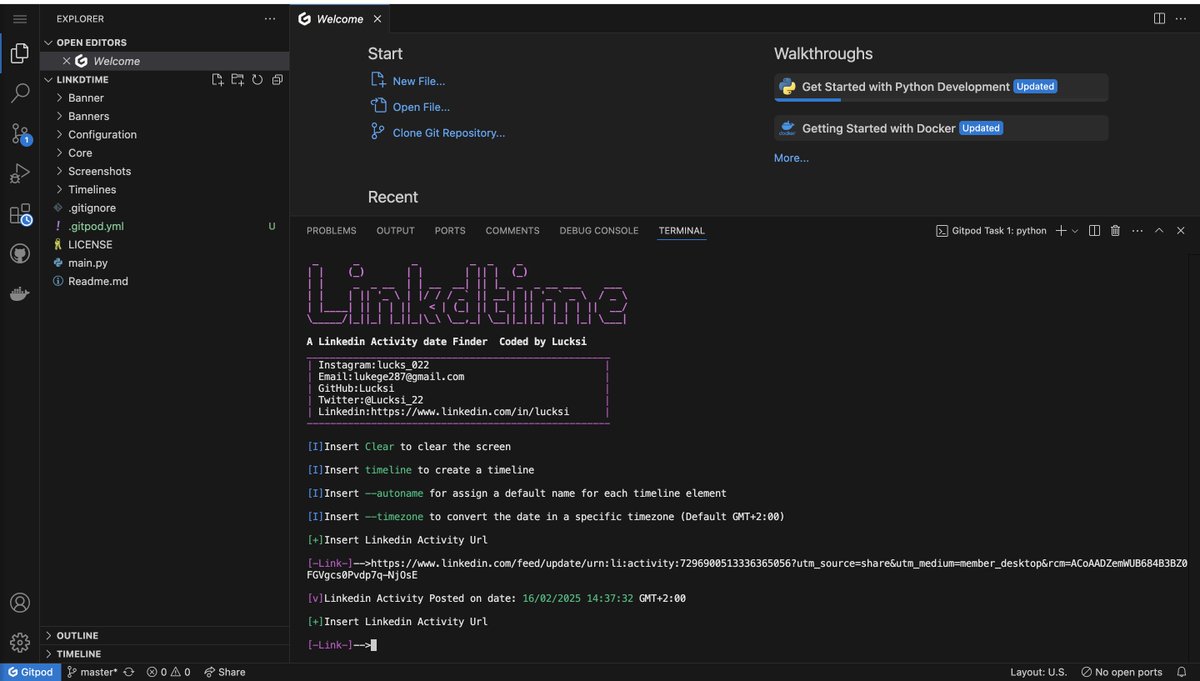The image size is (1200, 681).
Task: Switch to the Output tab
Action: 395,231
